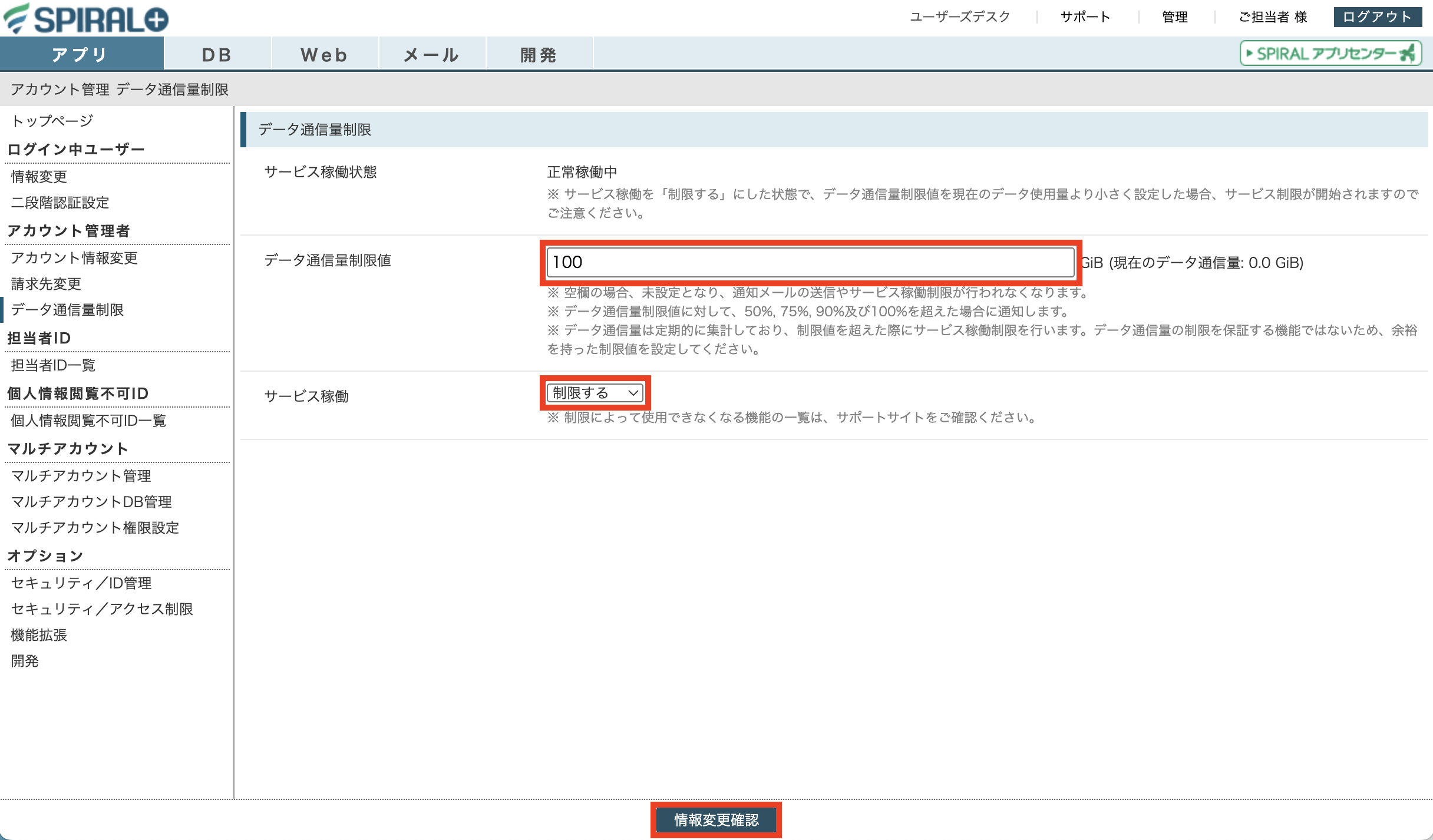Open the サービス稼働 dropdown

click(x=595, y=393)
